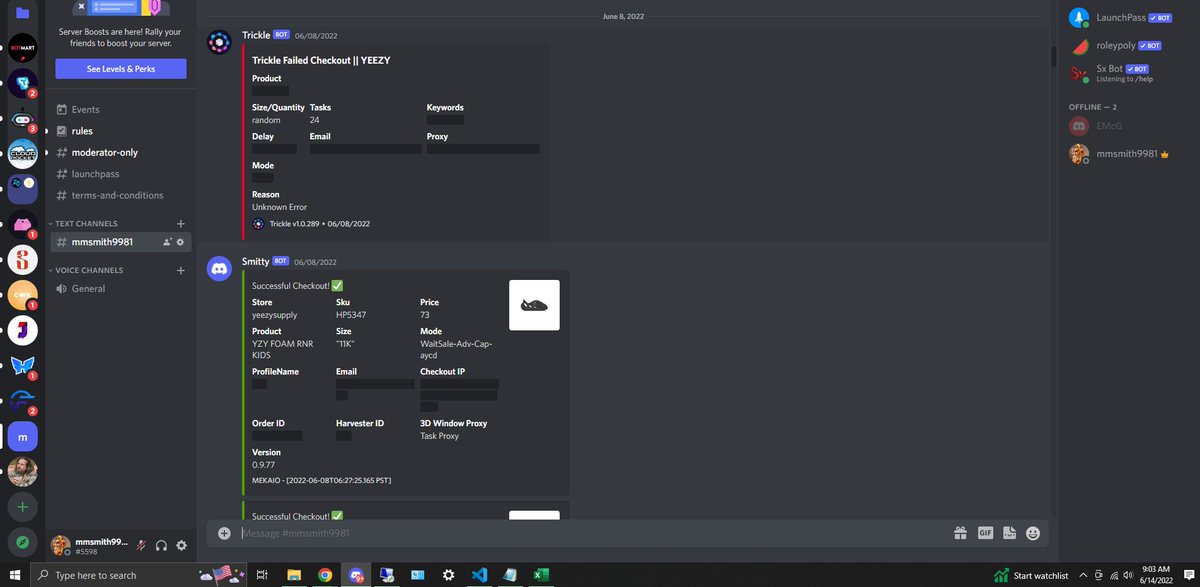Open the taskbar clock and date

coord(1155,575)
